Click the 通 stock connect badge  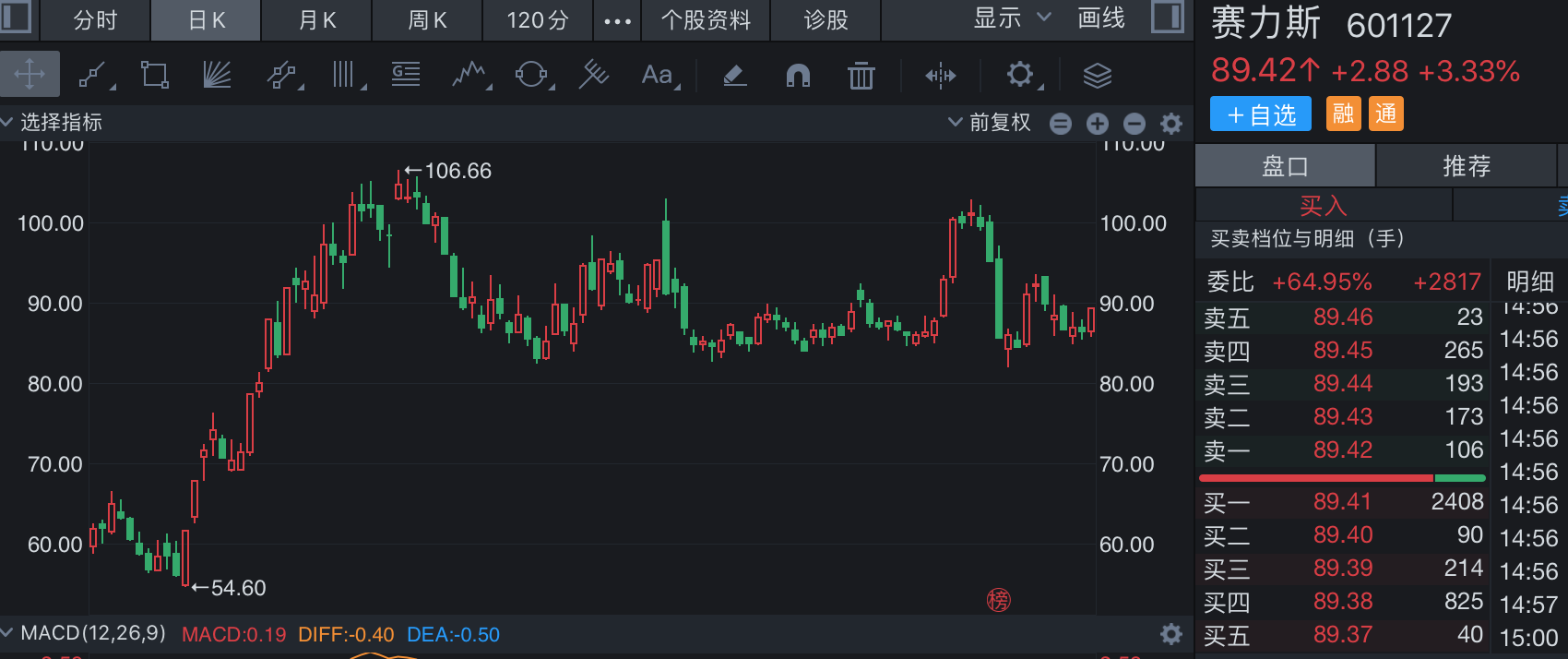tap(1386, 114)
